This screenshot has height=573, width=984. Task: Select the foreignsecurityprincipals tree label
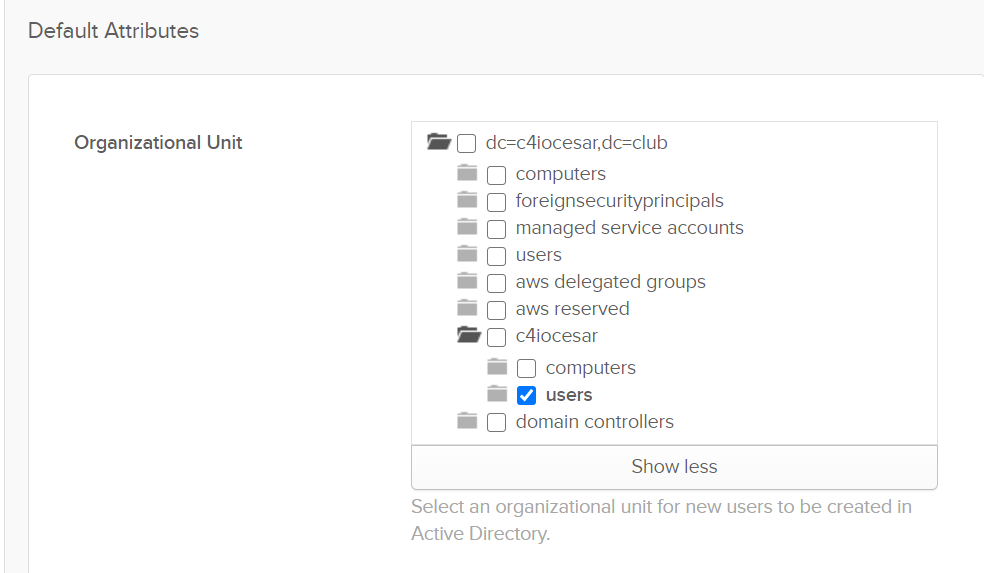(x=619, y=201)
